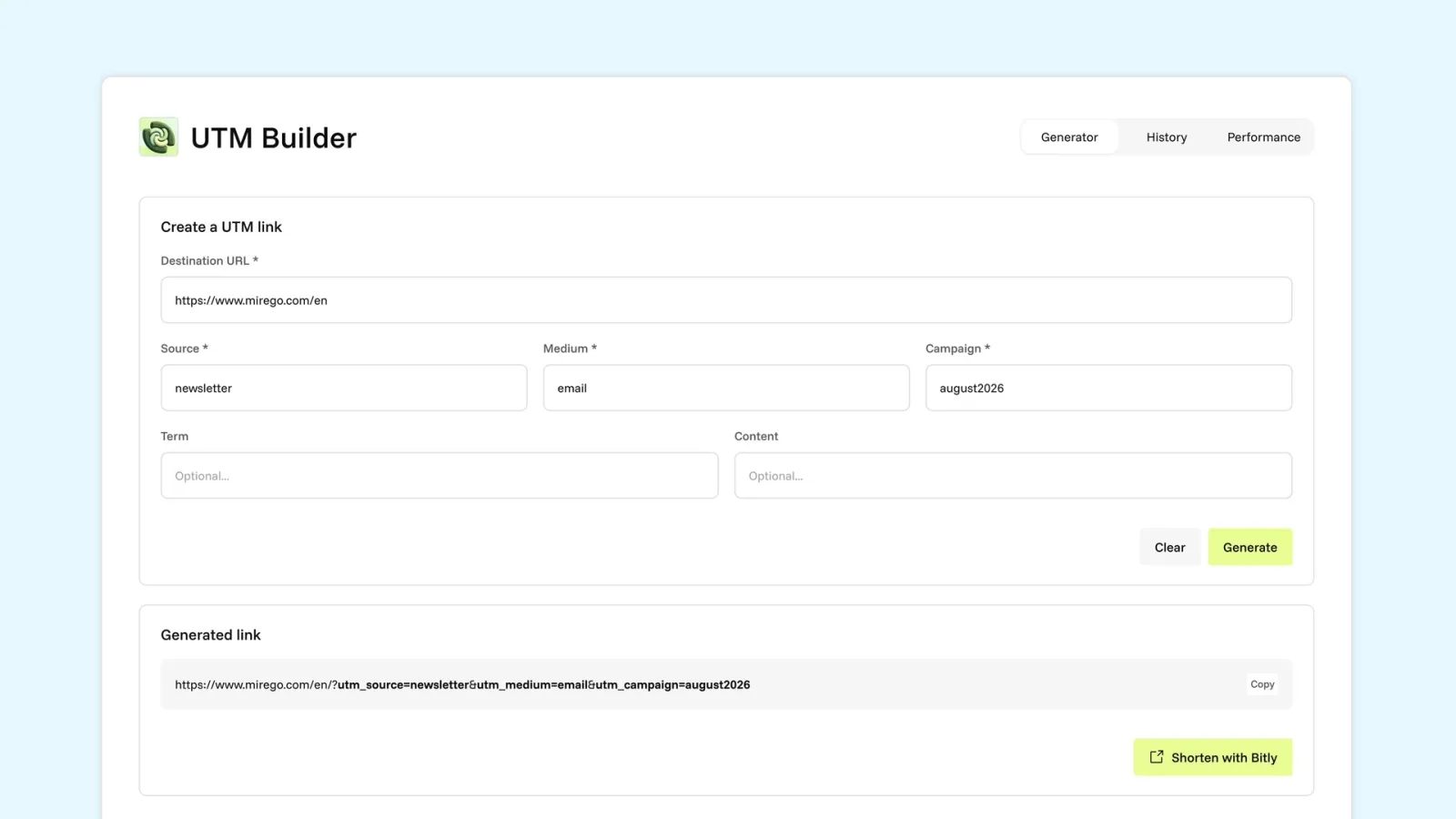Image resolution: width=1456 pixels, height=819 pixels.
Task: Click the UTM Builder title text
Action: coord(273,137)
